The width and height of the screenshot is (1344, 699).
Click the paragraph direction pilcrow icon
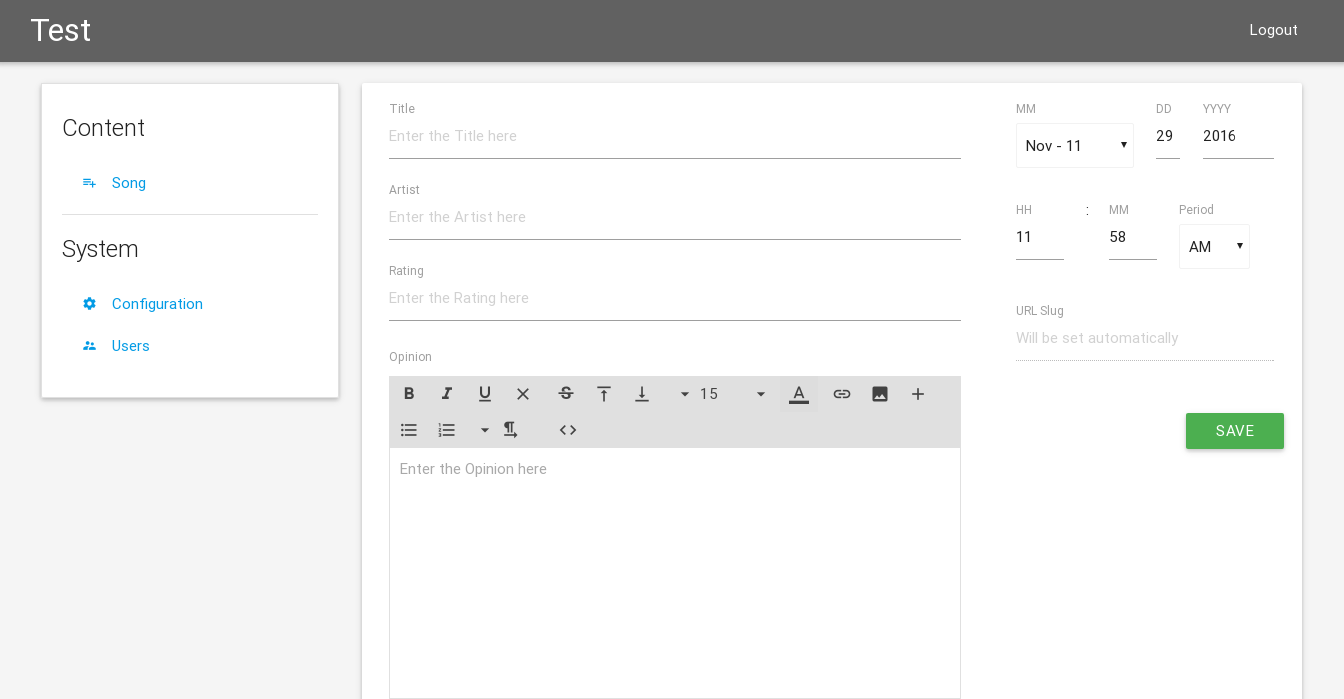tap(510, 430)
